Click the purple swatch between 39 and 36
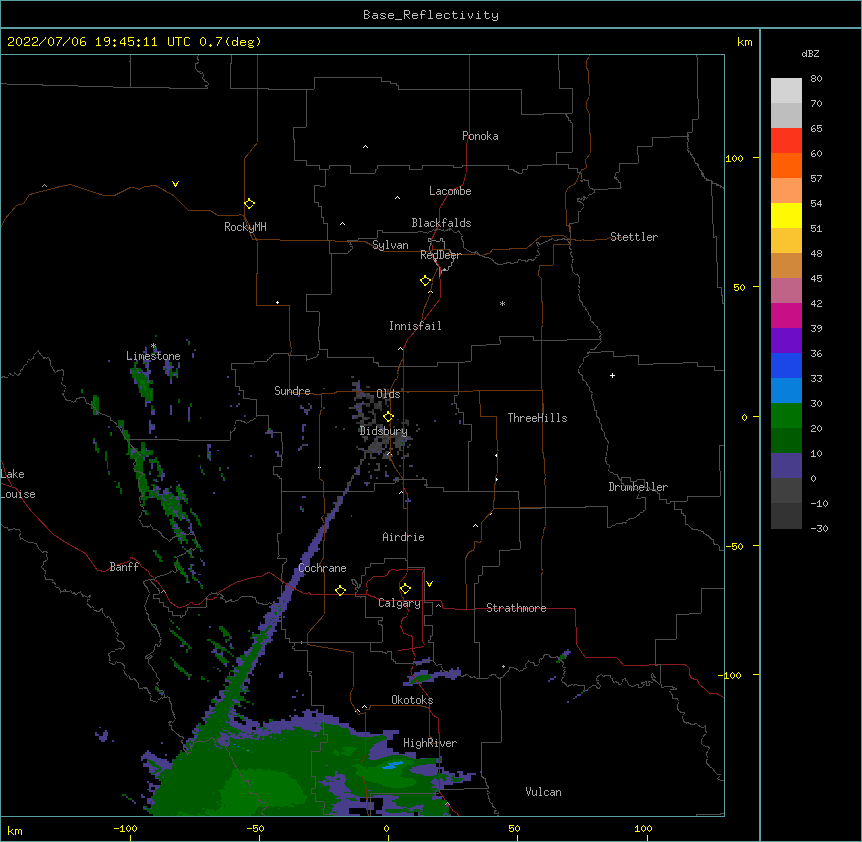Viewport: 862px width, 842px height. [x=786, y=341]
